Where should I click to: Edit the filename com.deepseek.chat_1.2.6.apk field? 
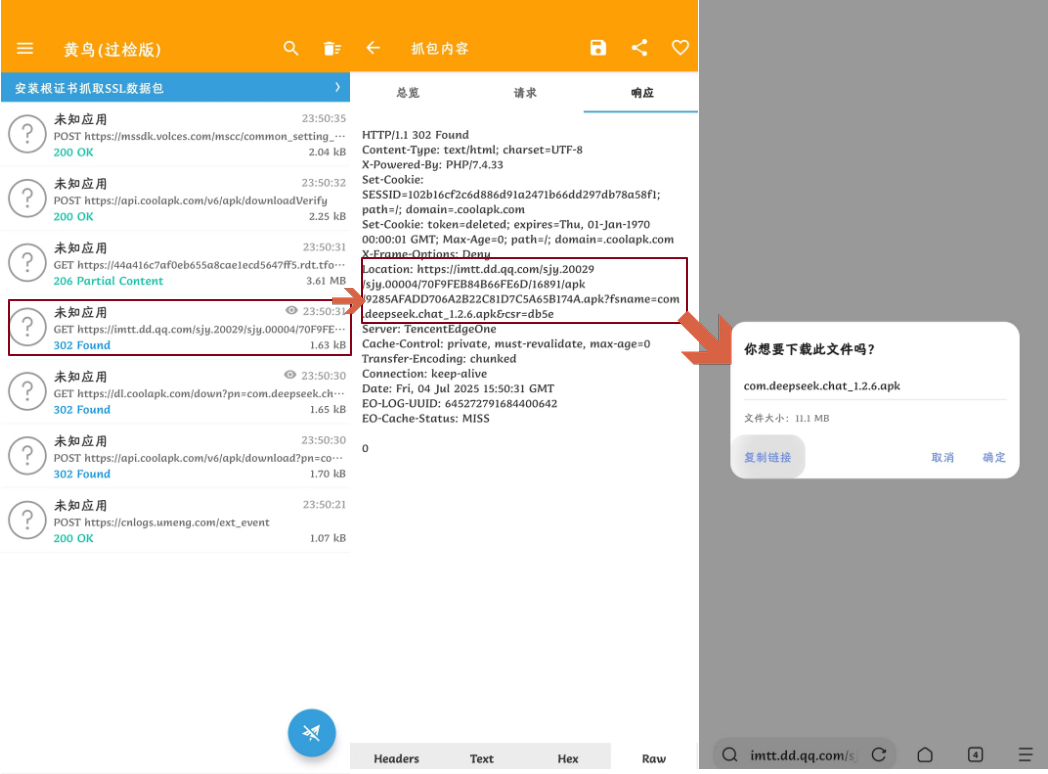(x=875, y=386)
